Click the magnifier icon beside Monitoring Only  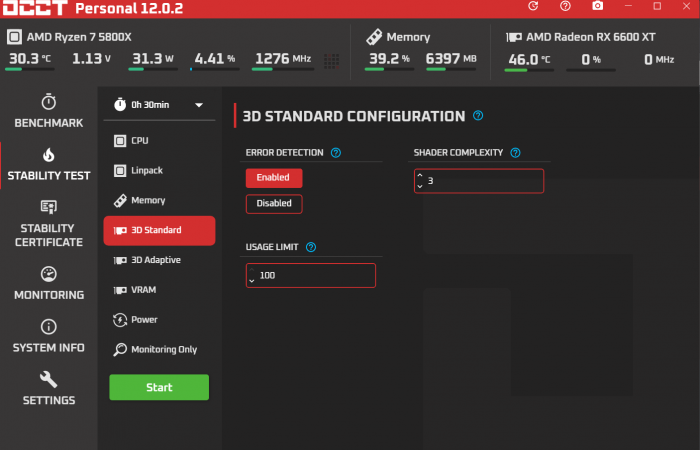coord(120,350)
